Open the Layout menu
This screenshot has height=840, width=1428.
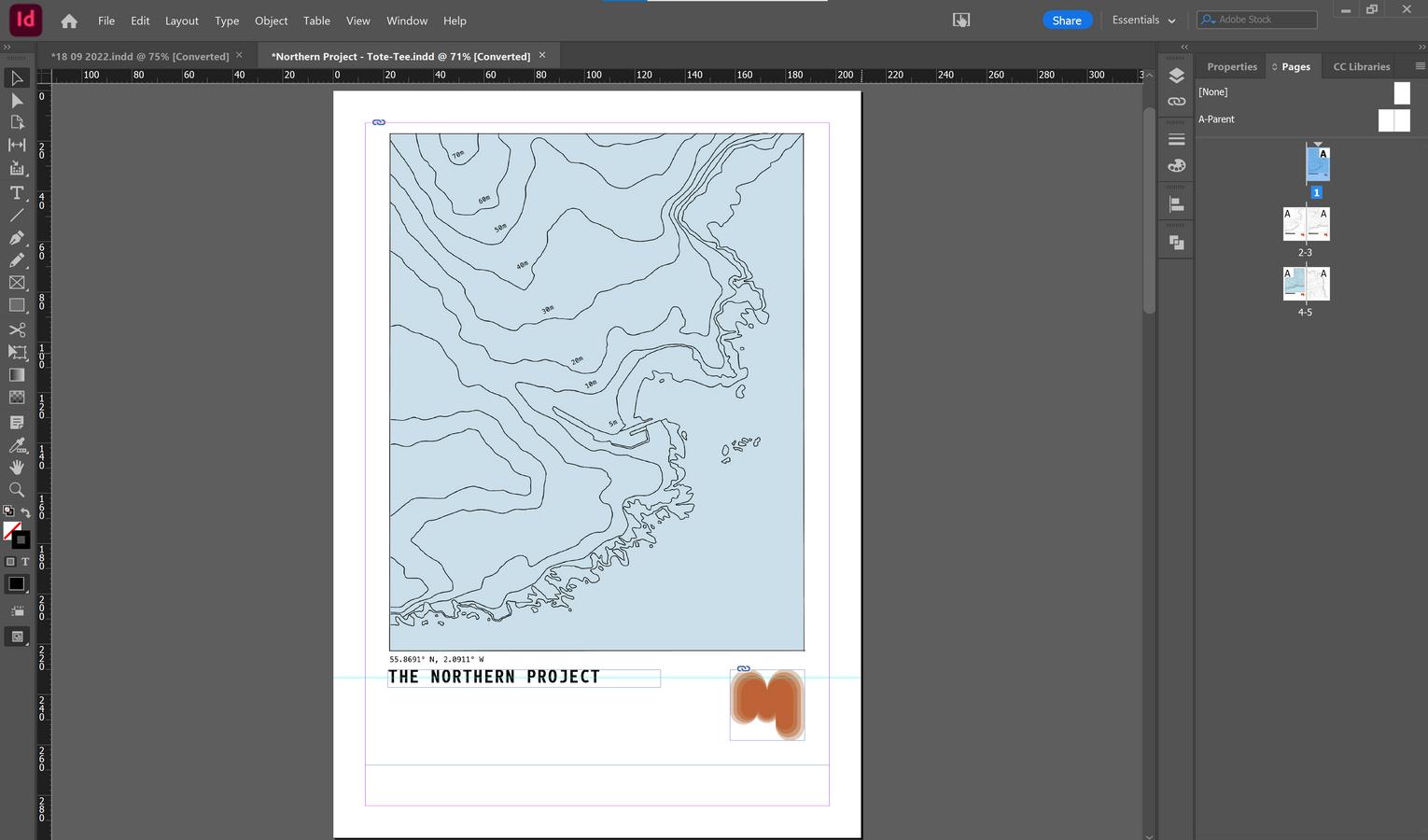point(181,21)
